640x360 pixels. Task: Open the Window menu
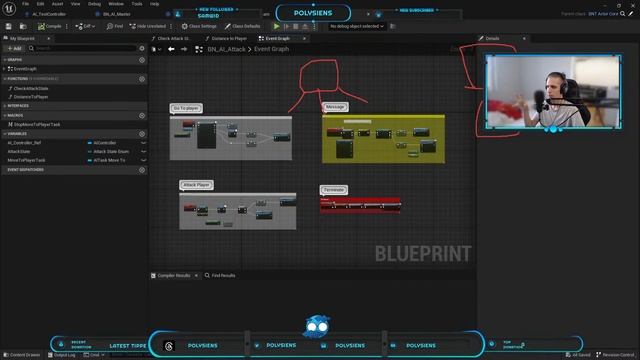click(x=116, y=4)
